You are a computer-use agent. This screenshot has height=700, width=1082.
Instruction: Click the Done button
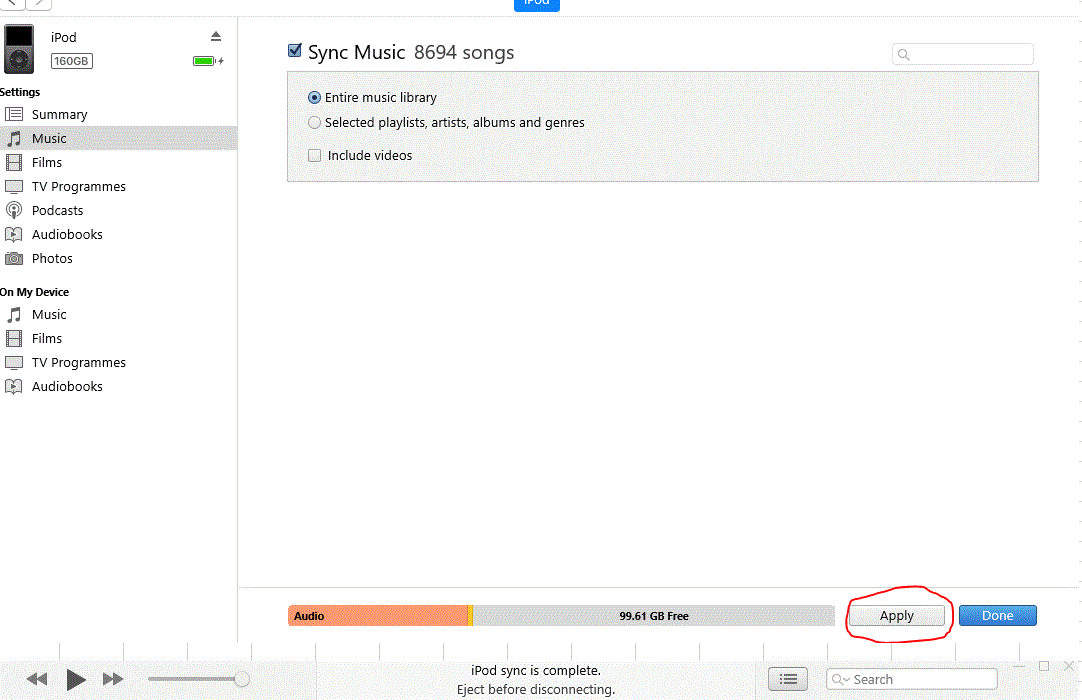[997, 616]
